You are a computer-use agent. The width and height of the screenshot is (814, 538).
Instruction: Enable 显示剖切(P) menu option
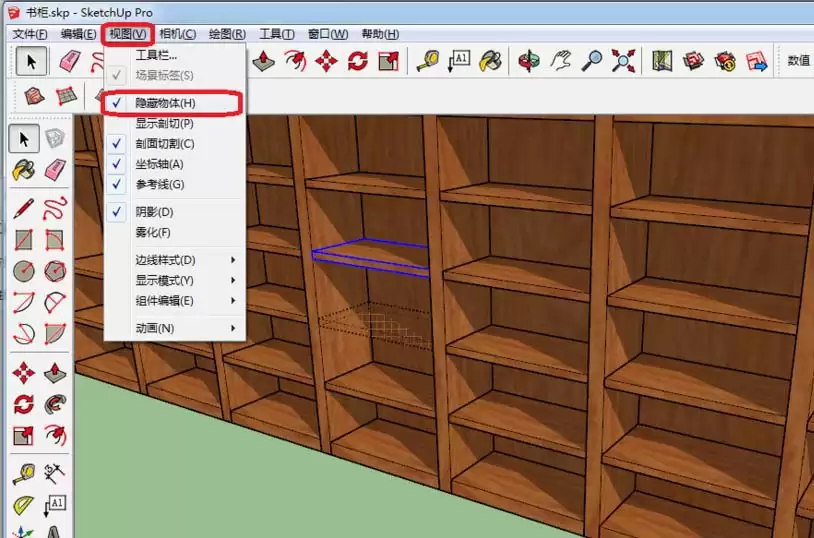174,123
